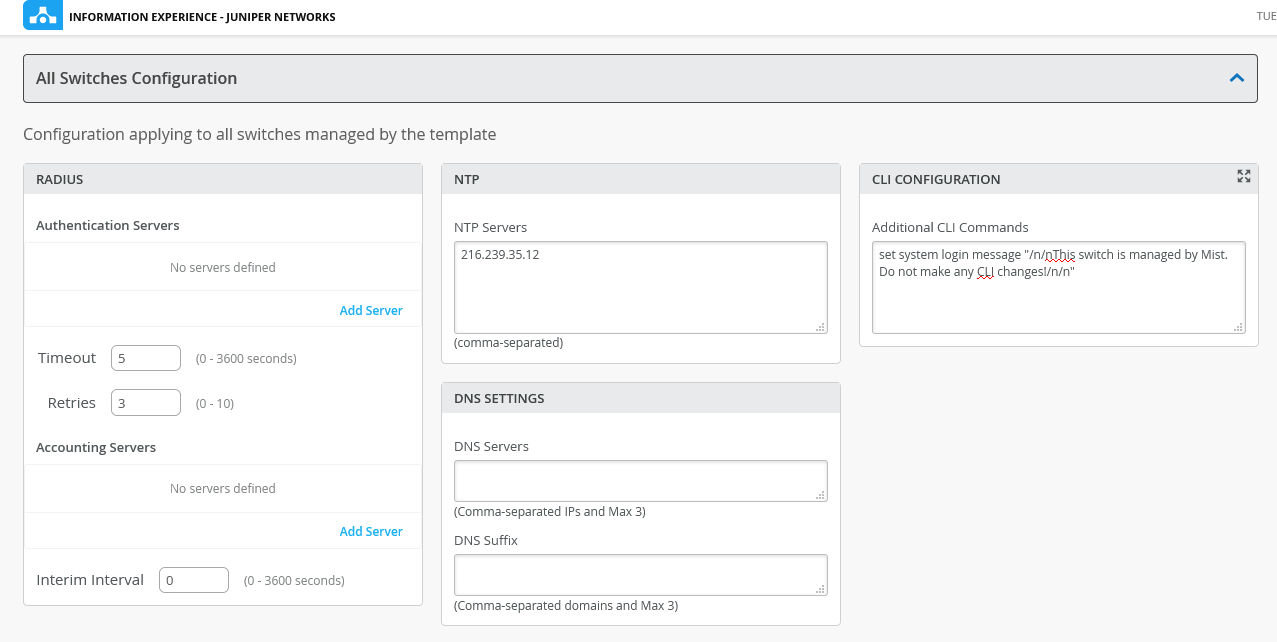Click the DNS Suffix textarea resize grip
1277x642 pixels.
[x=821, y=589]
